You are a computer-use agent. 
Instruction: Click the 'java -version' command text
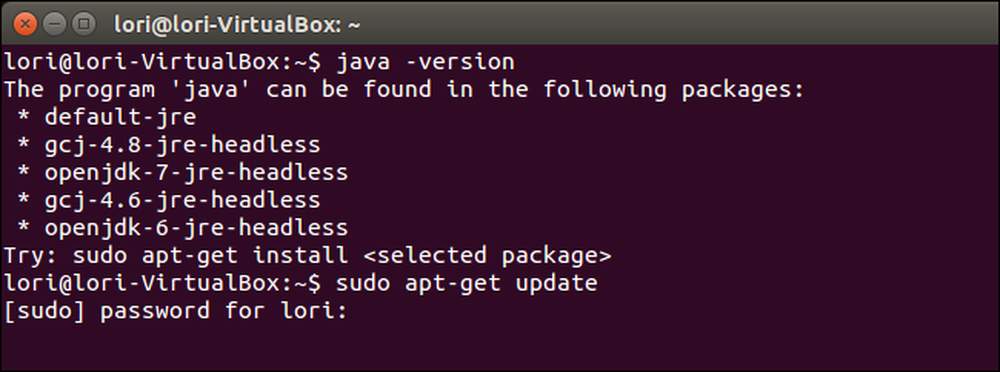pyautogui.click(x=425, y=63)
